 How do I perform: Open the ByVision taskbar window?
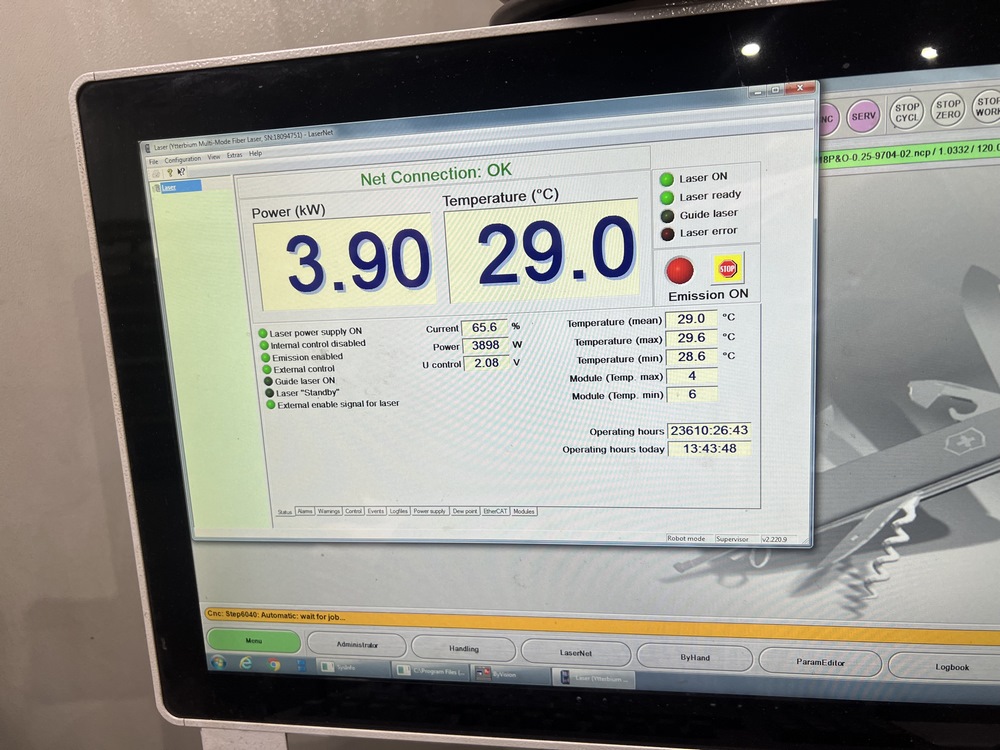pos(510,674)
